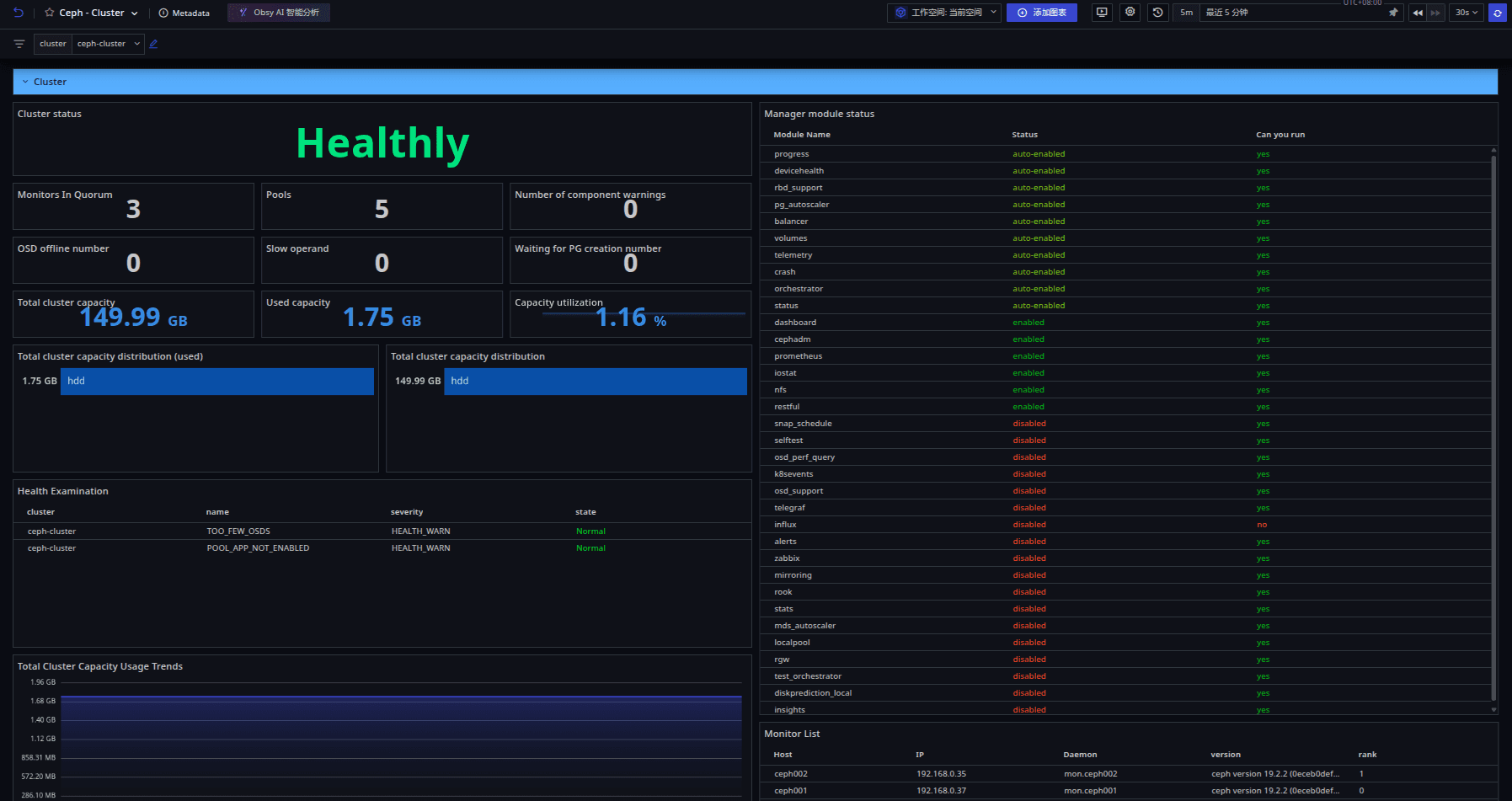Click the OSD offline number value 0
1512x801 pixels.
pyautogui.click(x=133, y=263)
